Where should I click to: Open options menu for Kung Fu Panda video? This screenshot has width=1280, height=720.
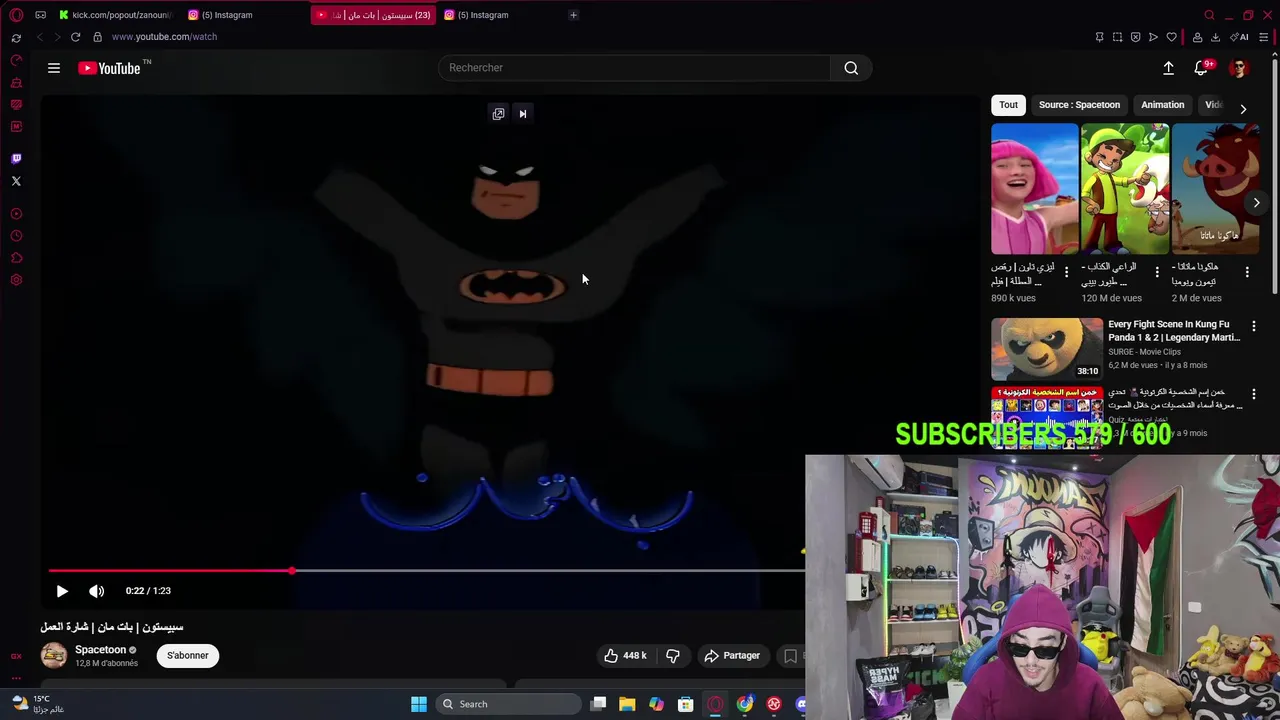pyautogui.click(x=1253, y=326)
